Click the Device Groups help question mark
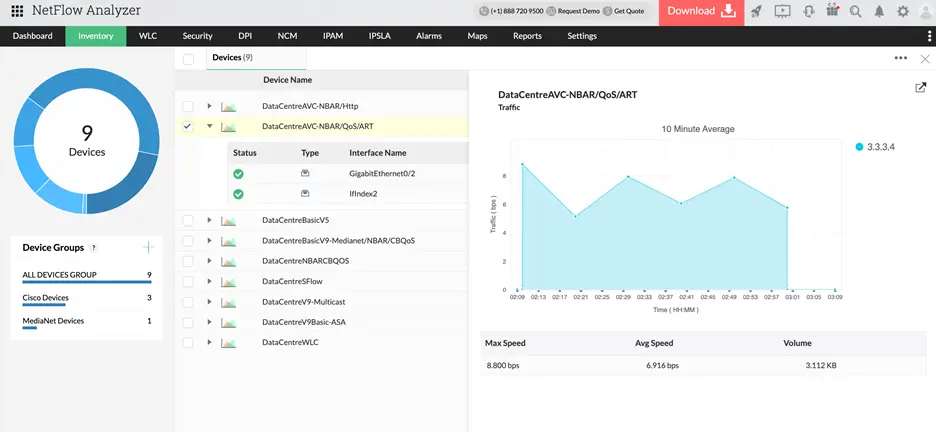Screen dimensions: 936x432 (93, 248)
